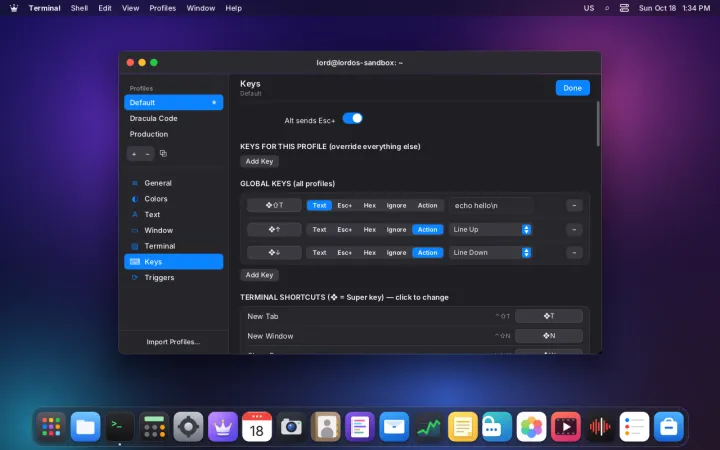Select Hex mode for echo hello row
Viewport: 720px width, 450px height.
pos(370,205)
